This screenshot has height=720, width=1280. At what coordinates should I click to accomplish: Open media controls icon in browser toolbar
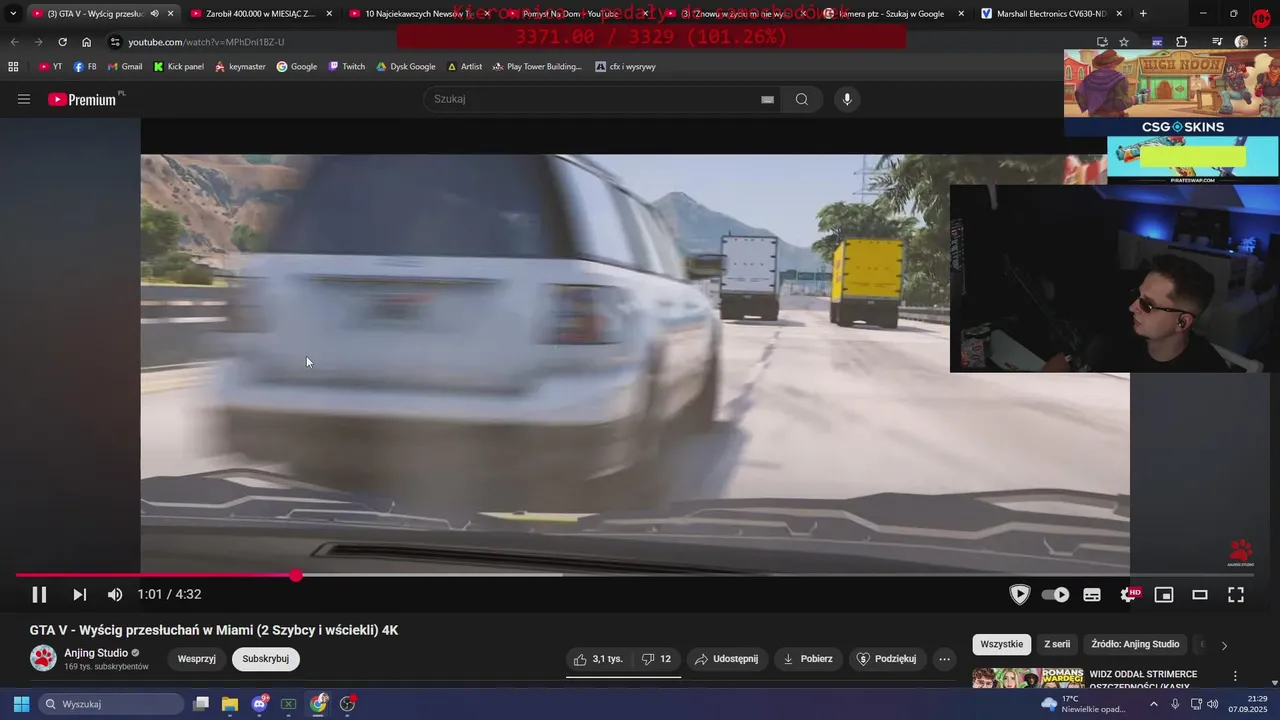coord(1217,42)
